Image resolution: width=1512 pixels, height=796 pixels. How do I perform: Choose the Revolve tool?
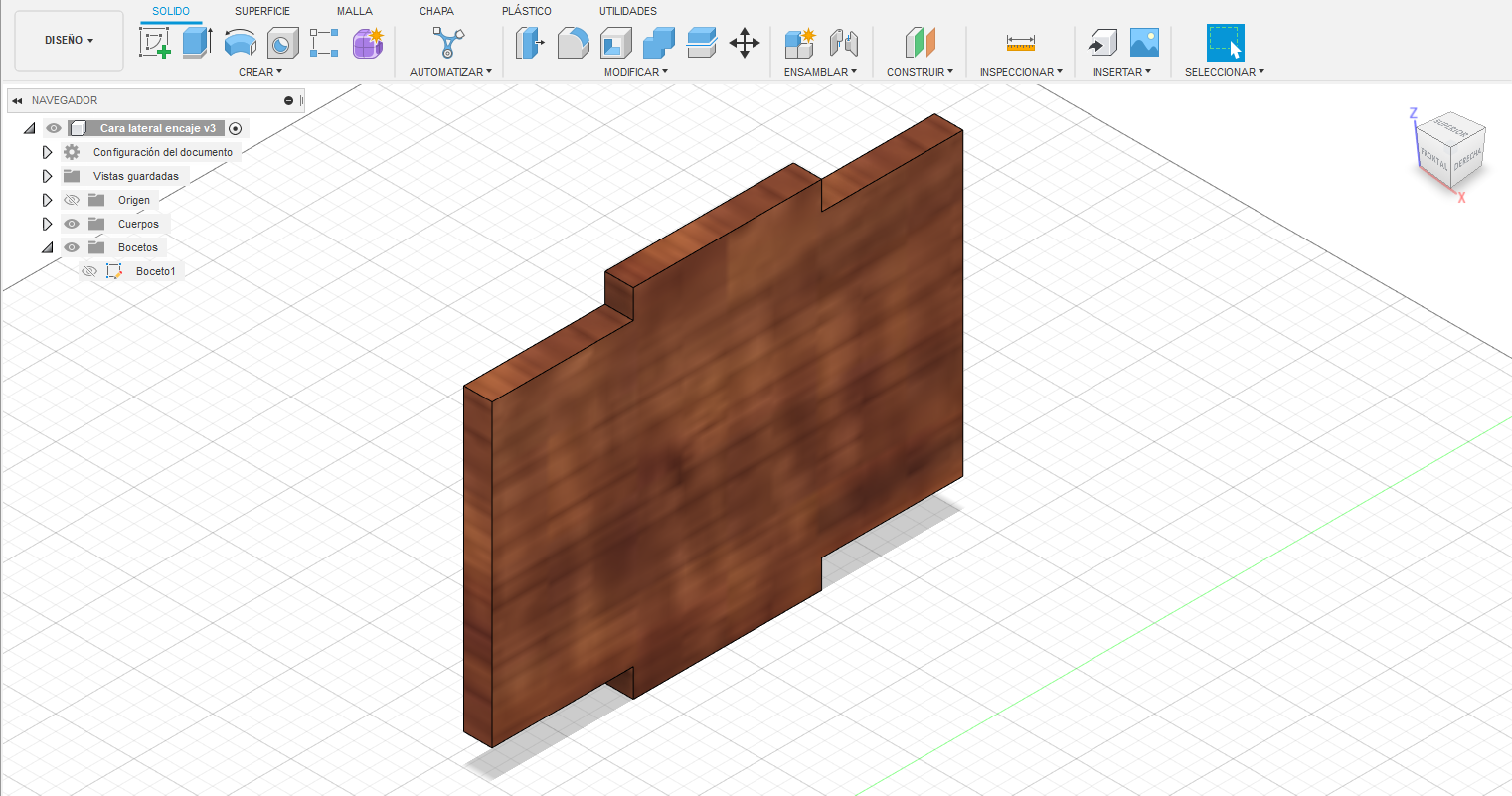(240, 43)
